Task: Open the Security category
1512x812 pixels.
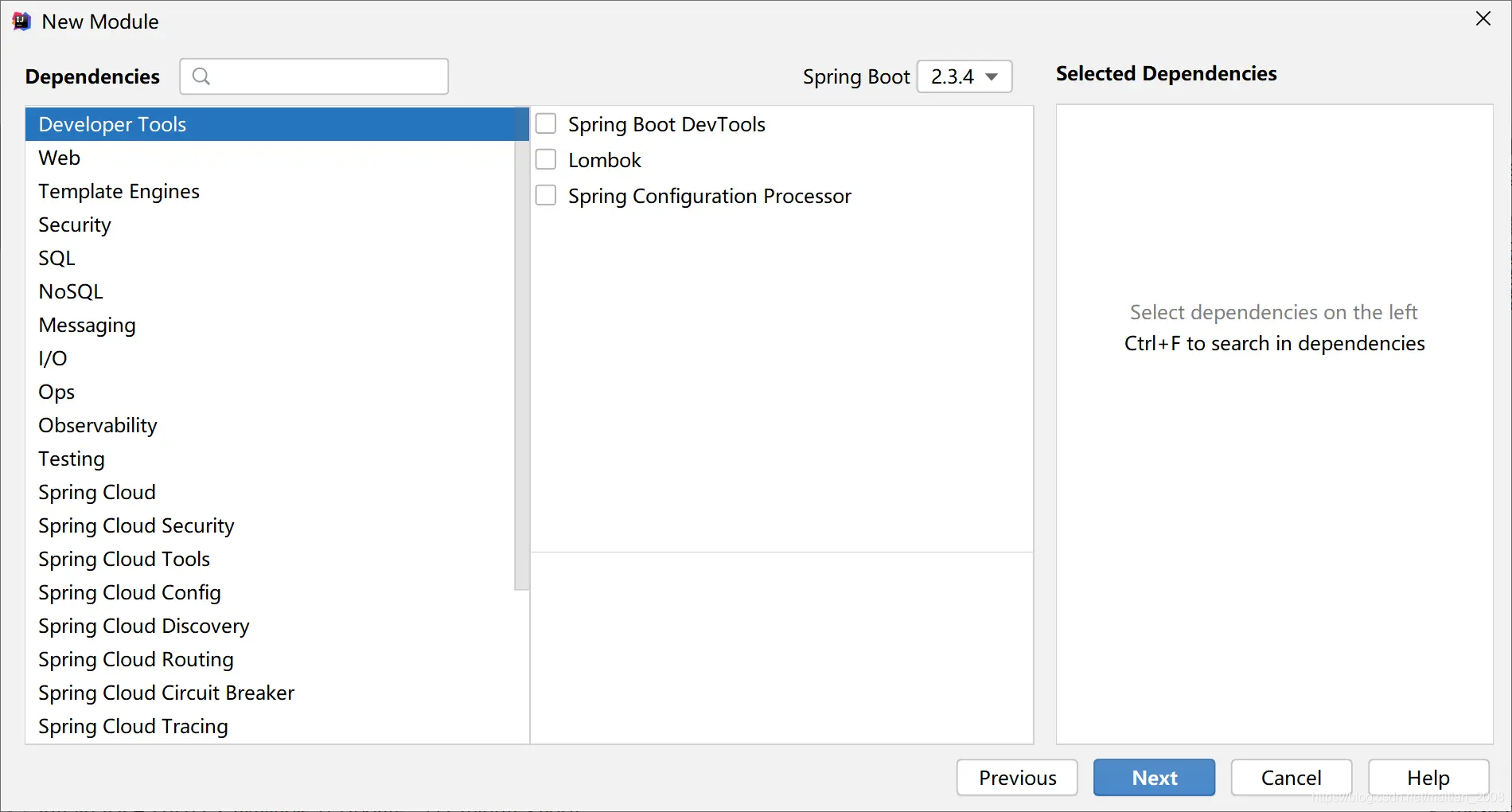Action: 271,224
